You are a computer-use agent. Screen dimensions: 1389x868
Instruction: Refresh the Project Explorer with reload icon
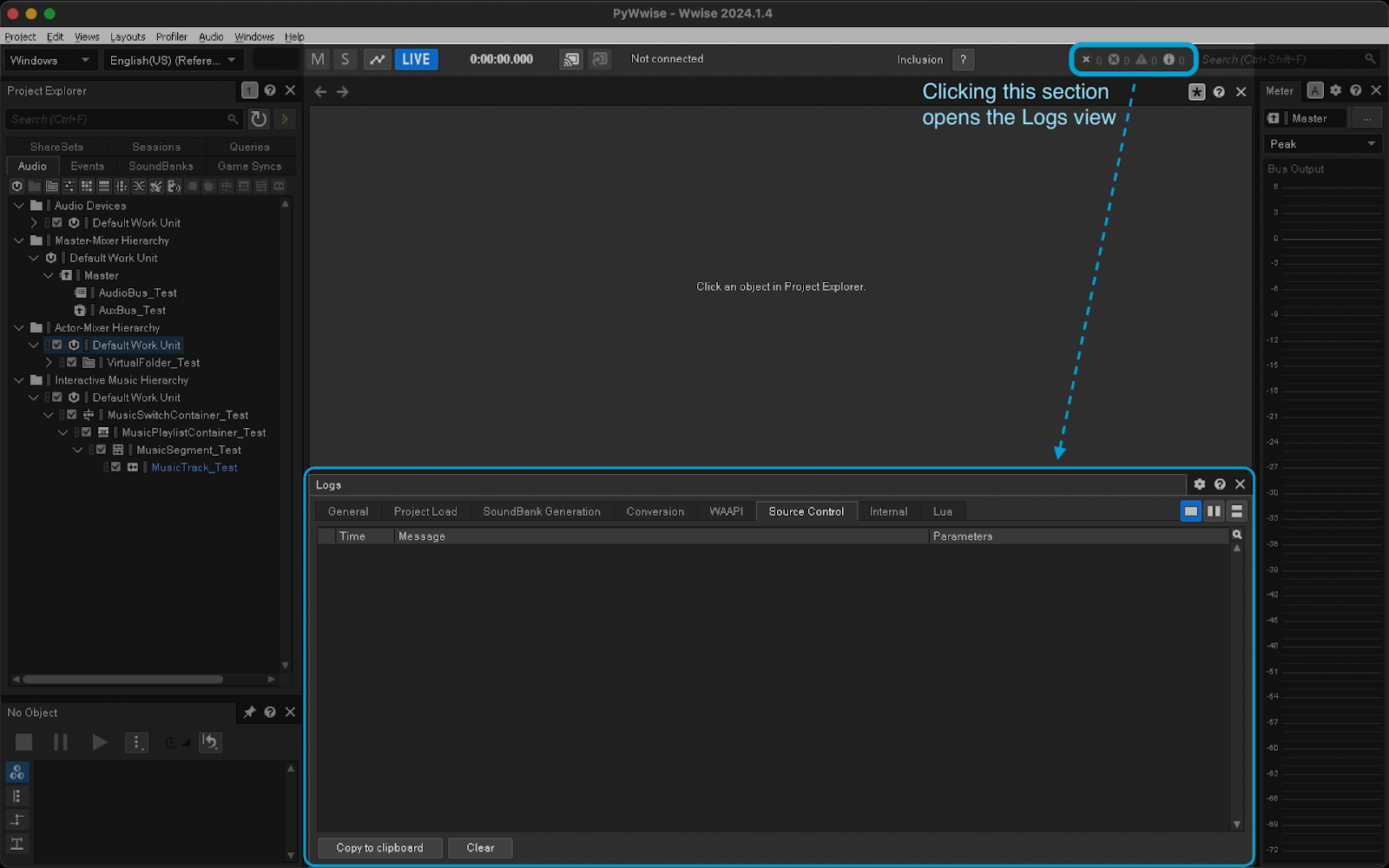click(259, 119)
